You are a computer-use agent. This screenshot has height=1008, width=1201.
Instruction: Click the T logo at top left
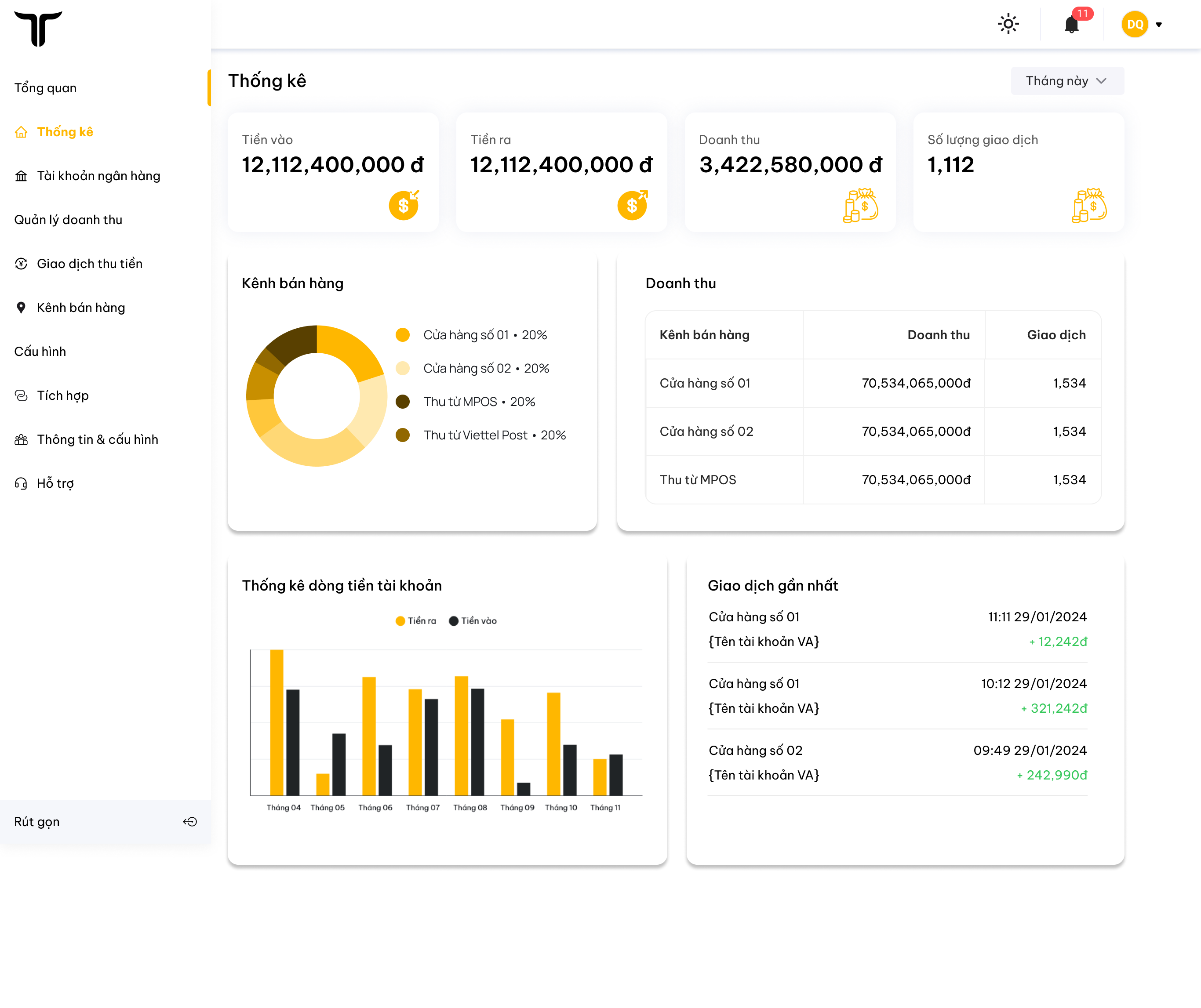pos(38,28)
